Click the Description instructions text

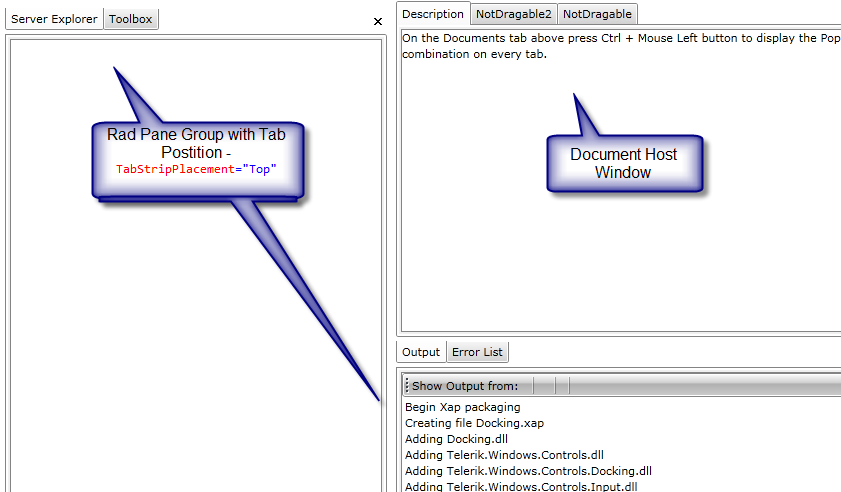tap(621, 46)
